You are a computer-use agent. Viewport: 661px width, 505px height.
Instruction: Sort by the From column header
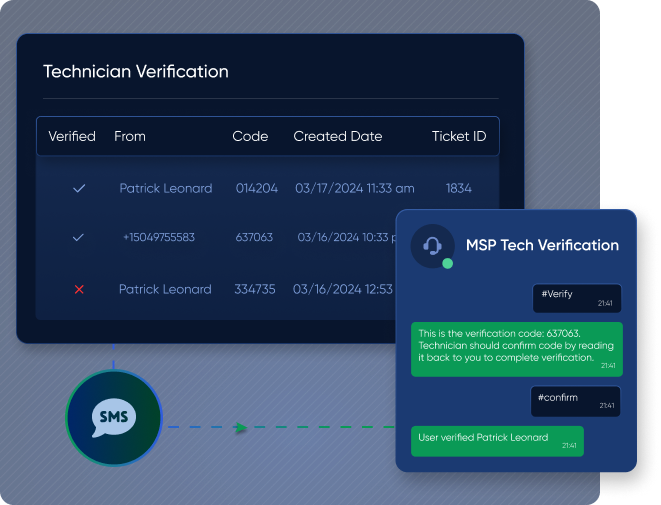(x=130, y=136)
